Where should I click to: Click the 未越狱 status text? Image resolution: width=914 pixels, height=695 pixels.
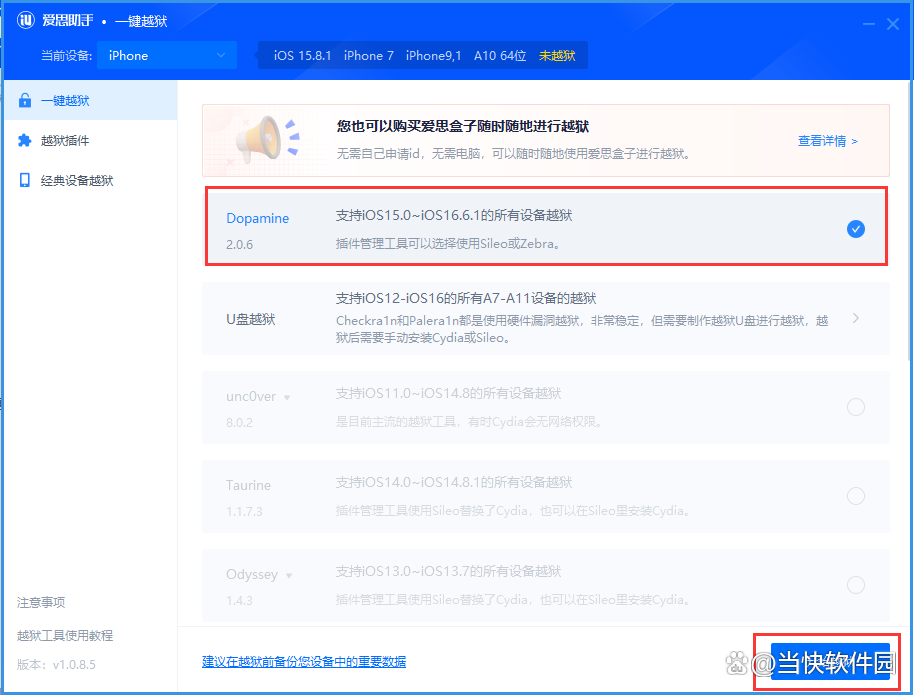pyautogui.click(x=557, y=55)
